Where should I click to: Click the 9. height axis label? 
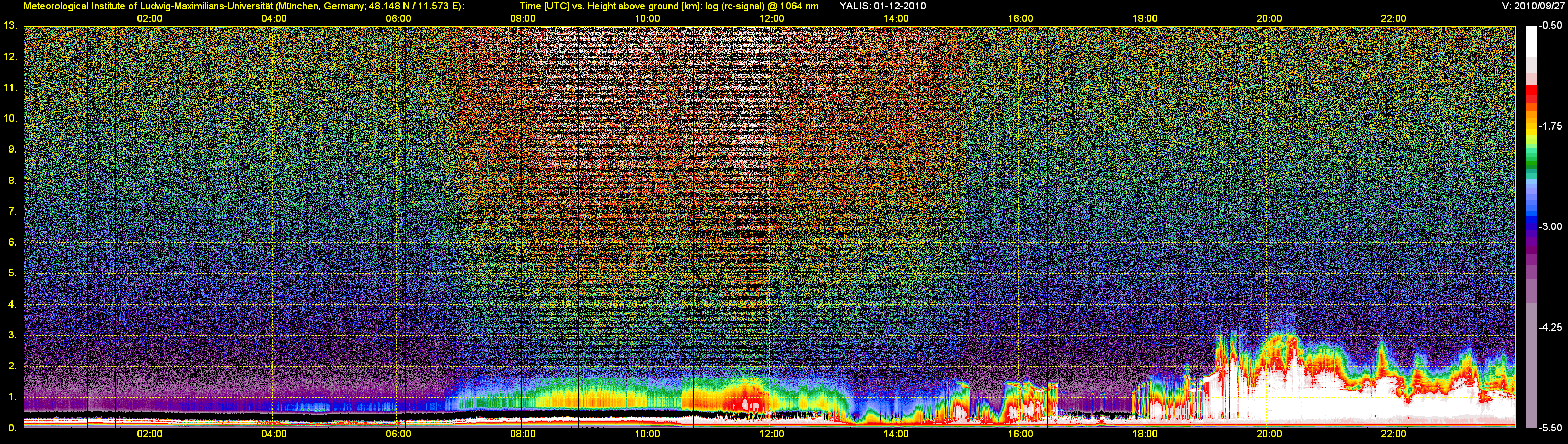(12, 149)
